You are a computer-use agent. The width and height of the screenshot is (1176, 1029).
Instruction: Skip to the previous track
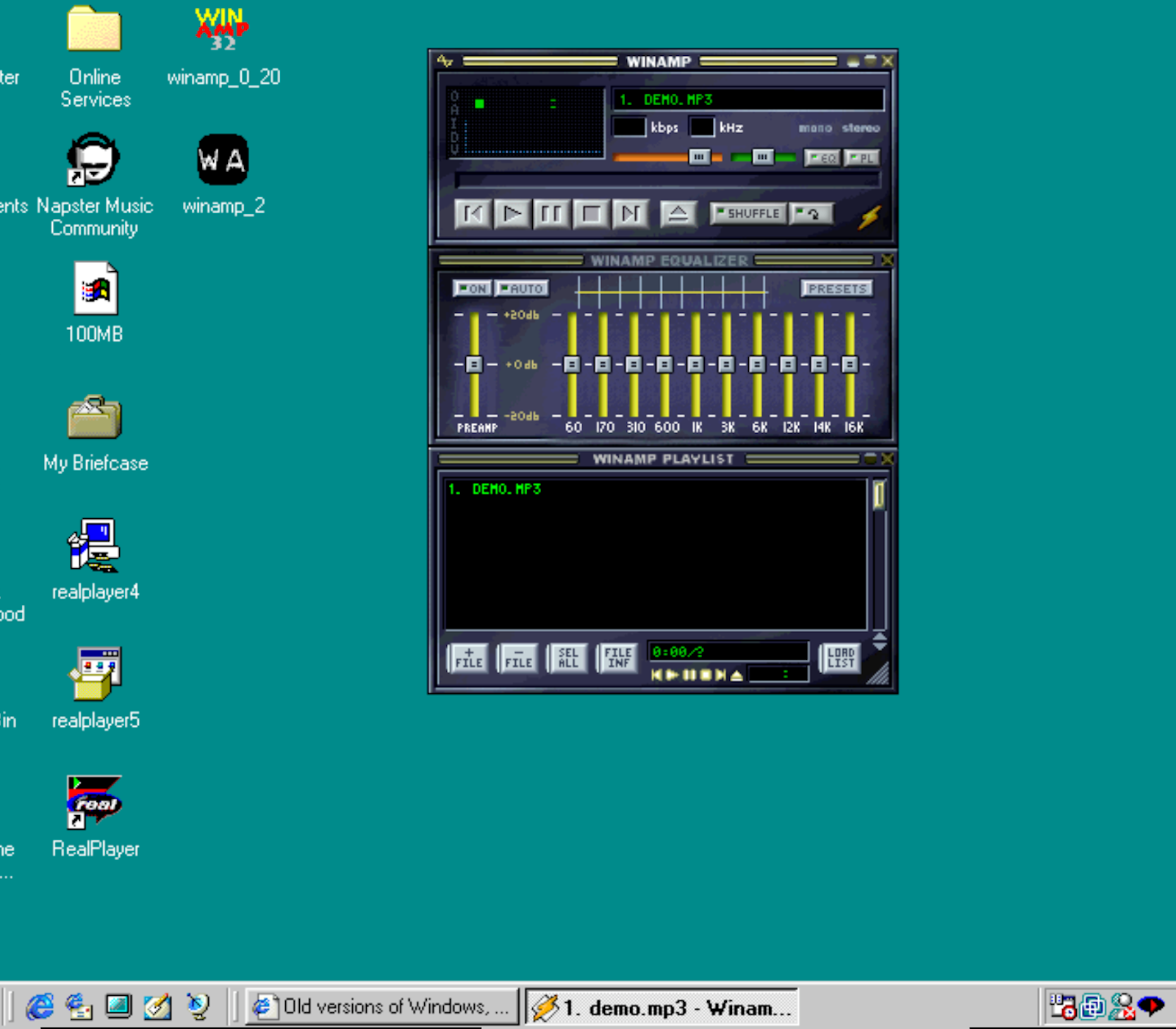tap(473, 214)
